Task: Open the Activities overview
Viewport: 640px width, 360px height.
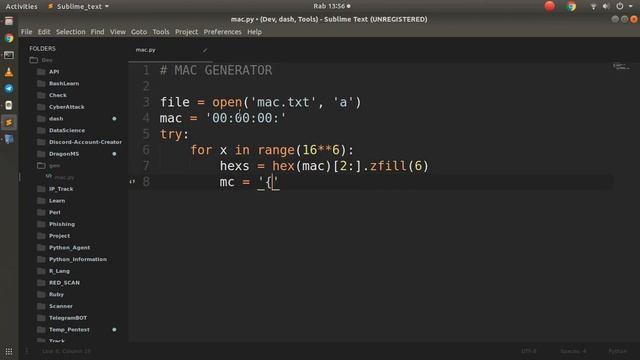Action: click(21, 7)
